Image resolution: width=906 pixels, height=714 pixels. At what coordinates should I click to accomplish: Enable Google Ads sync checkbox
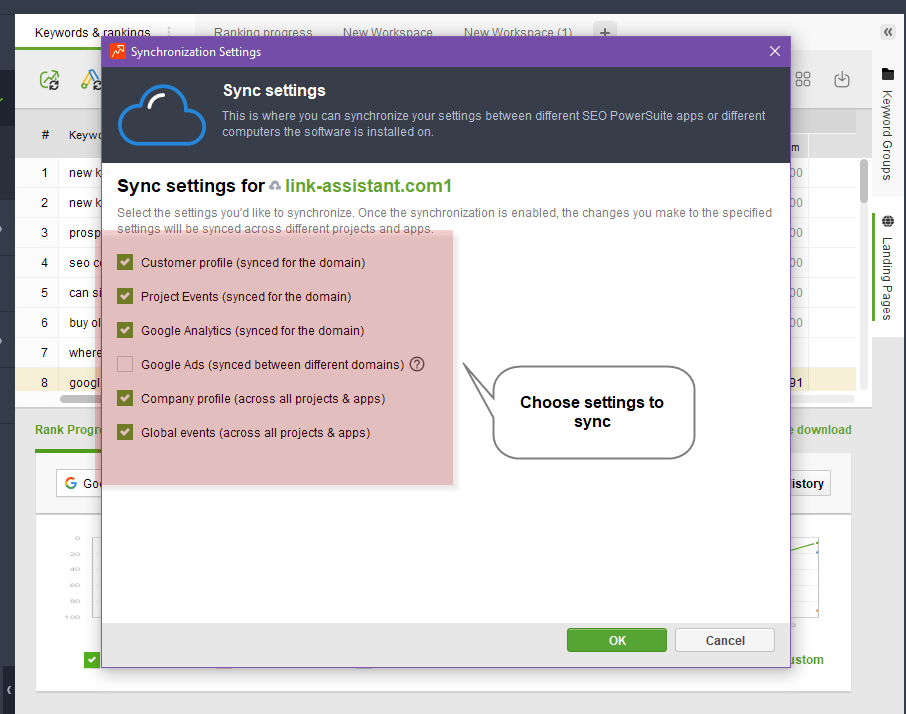125,364
